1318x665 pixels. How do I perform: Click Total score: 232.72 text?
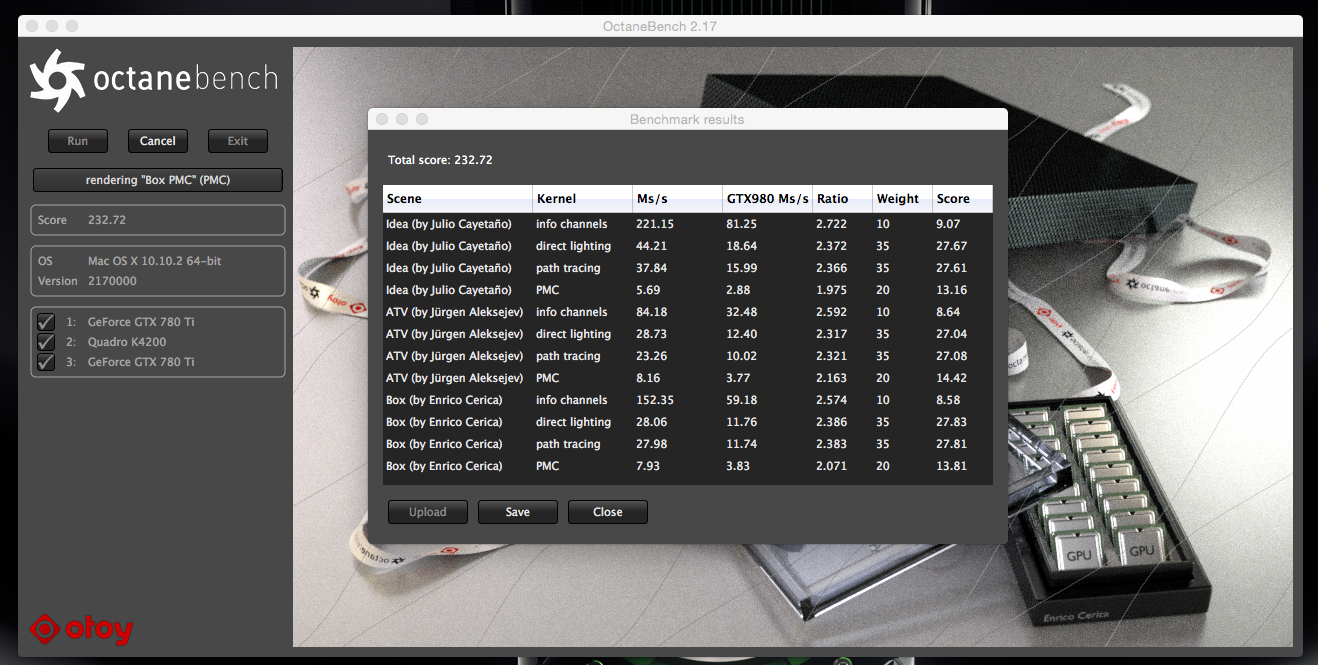(x=440, y=160)
